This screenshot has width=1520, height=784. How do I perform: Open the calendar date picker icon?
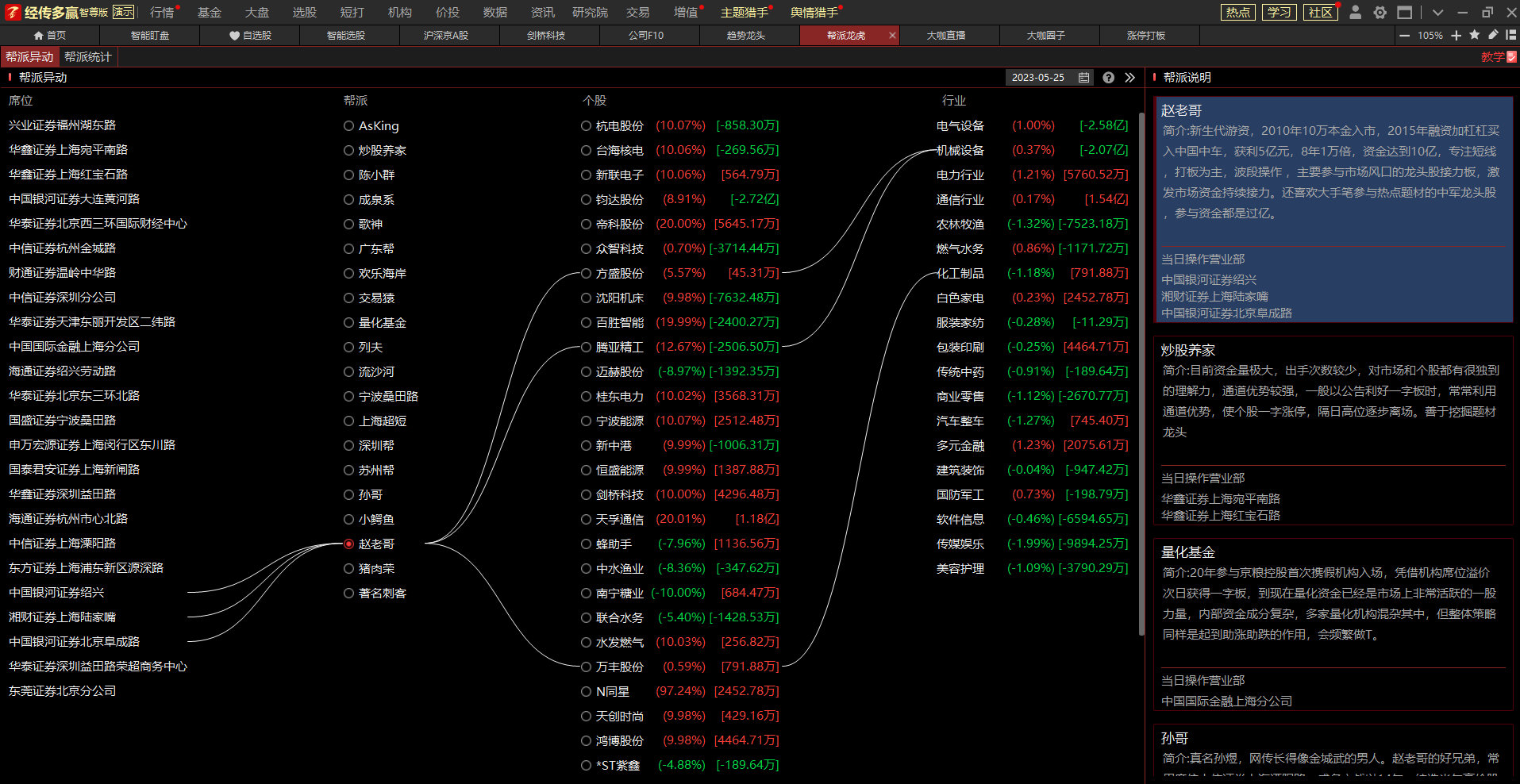click(x=1083, y=78)
